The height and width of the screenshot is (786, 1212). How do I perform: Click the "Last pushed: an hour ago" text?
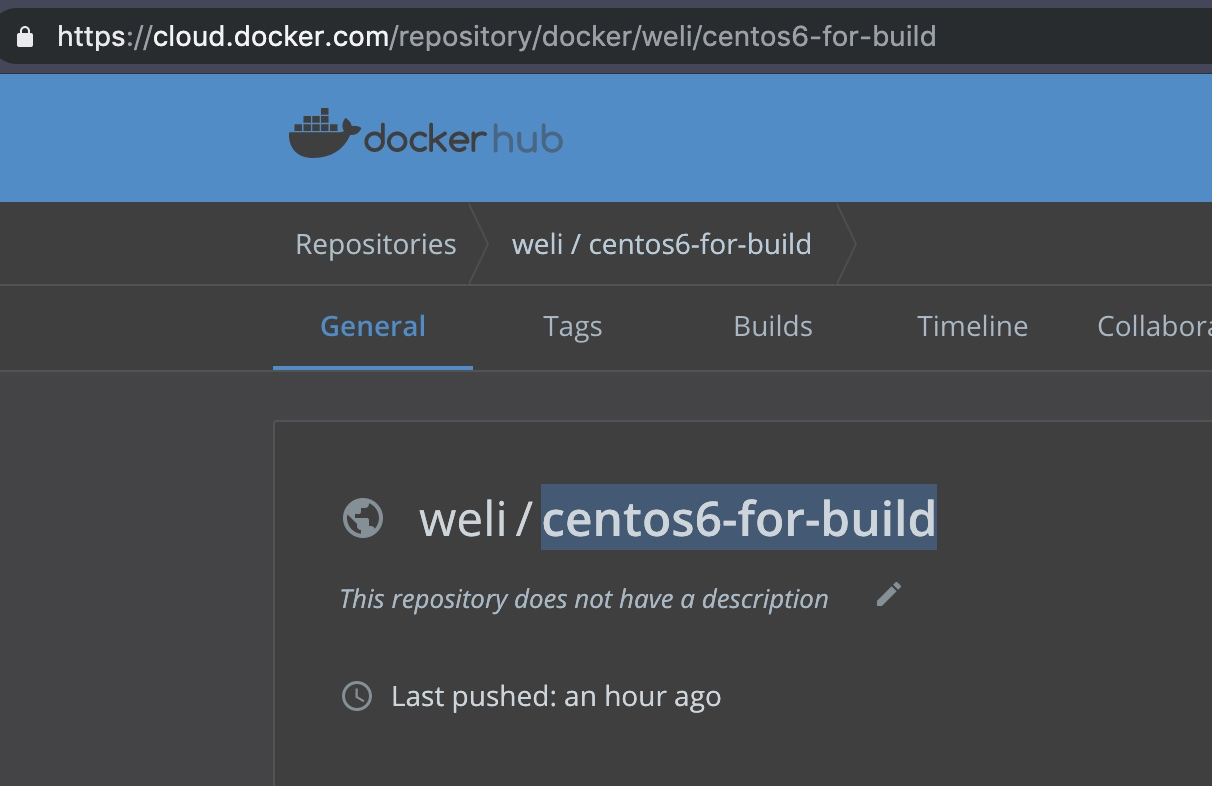(556, 696)
